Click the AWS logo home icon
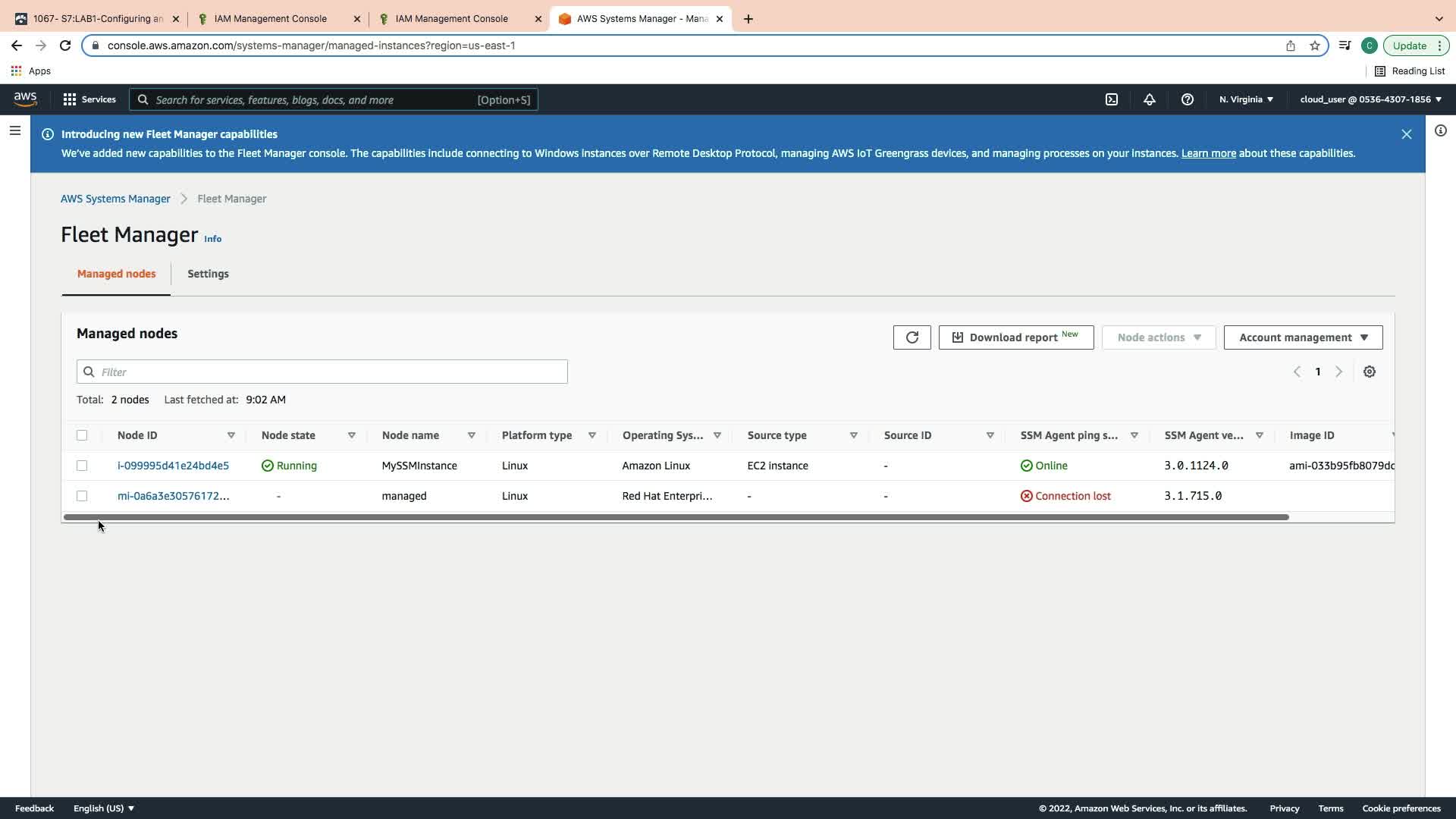Viewport: 1456px width, 819px height. tap(25, 99)
